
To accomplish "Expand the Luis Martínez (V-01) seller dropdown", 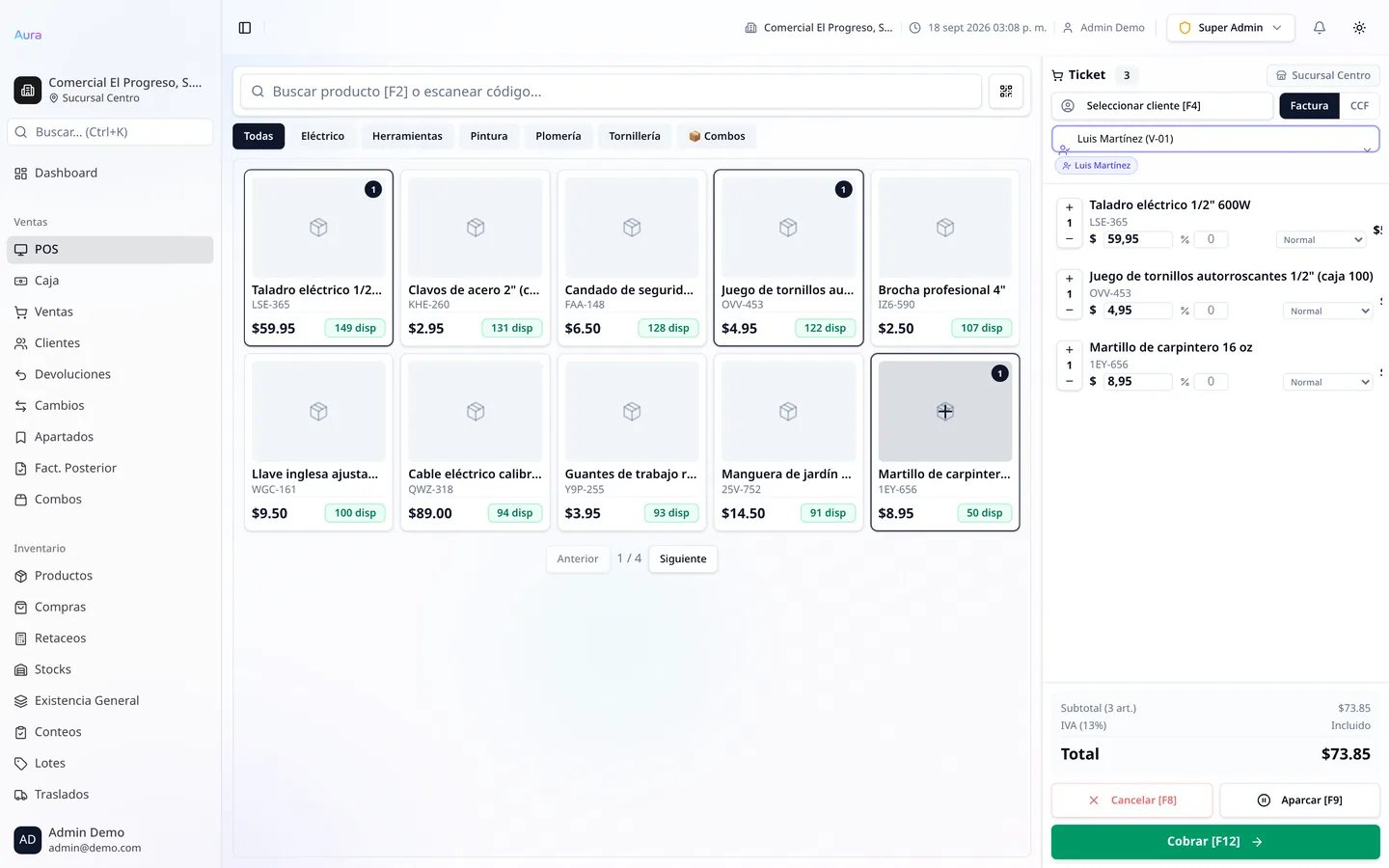I will click(1215, 139).
